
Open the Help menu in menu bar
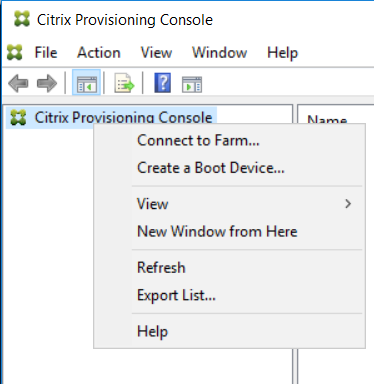282,53
